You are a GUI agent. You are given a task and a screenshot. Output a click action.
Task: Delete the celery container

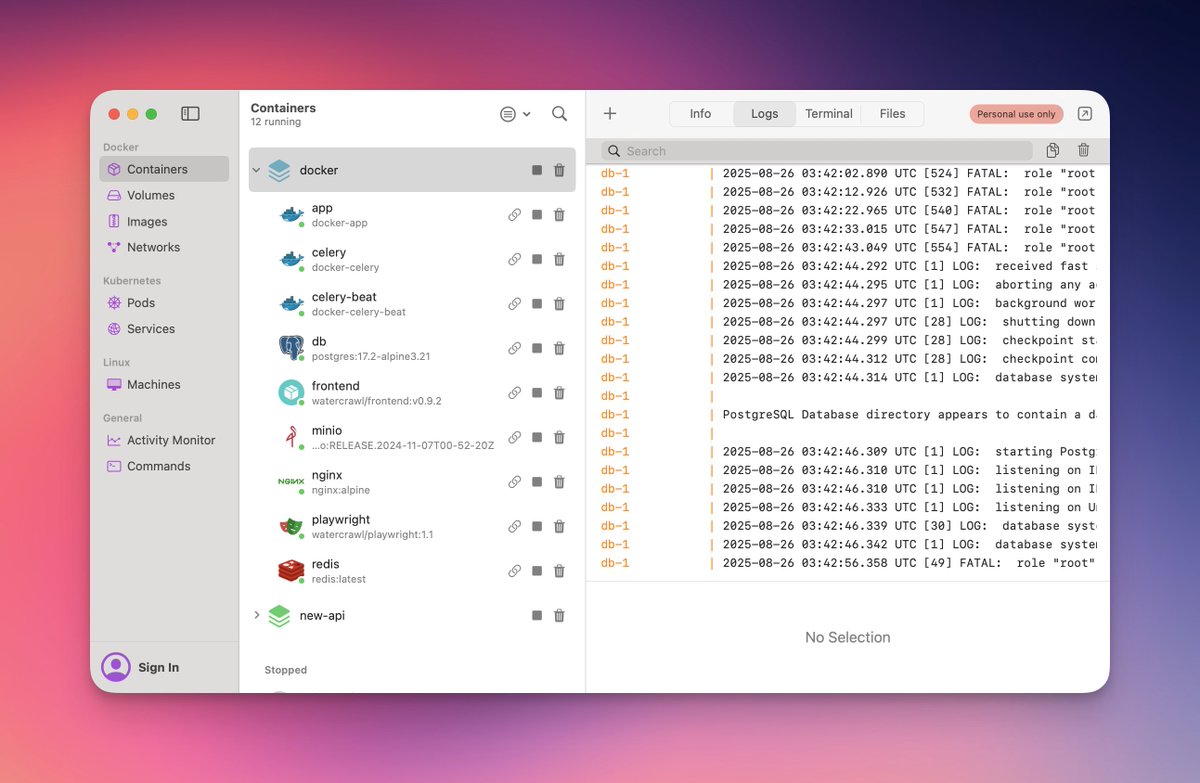click(559, 259)
